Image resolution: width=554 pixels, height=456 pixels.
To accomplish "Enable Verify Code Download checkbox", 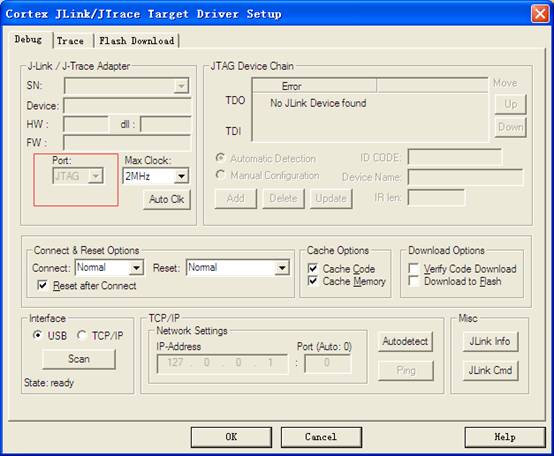I will pyautogui.click(x=413, y=268).
